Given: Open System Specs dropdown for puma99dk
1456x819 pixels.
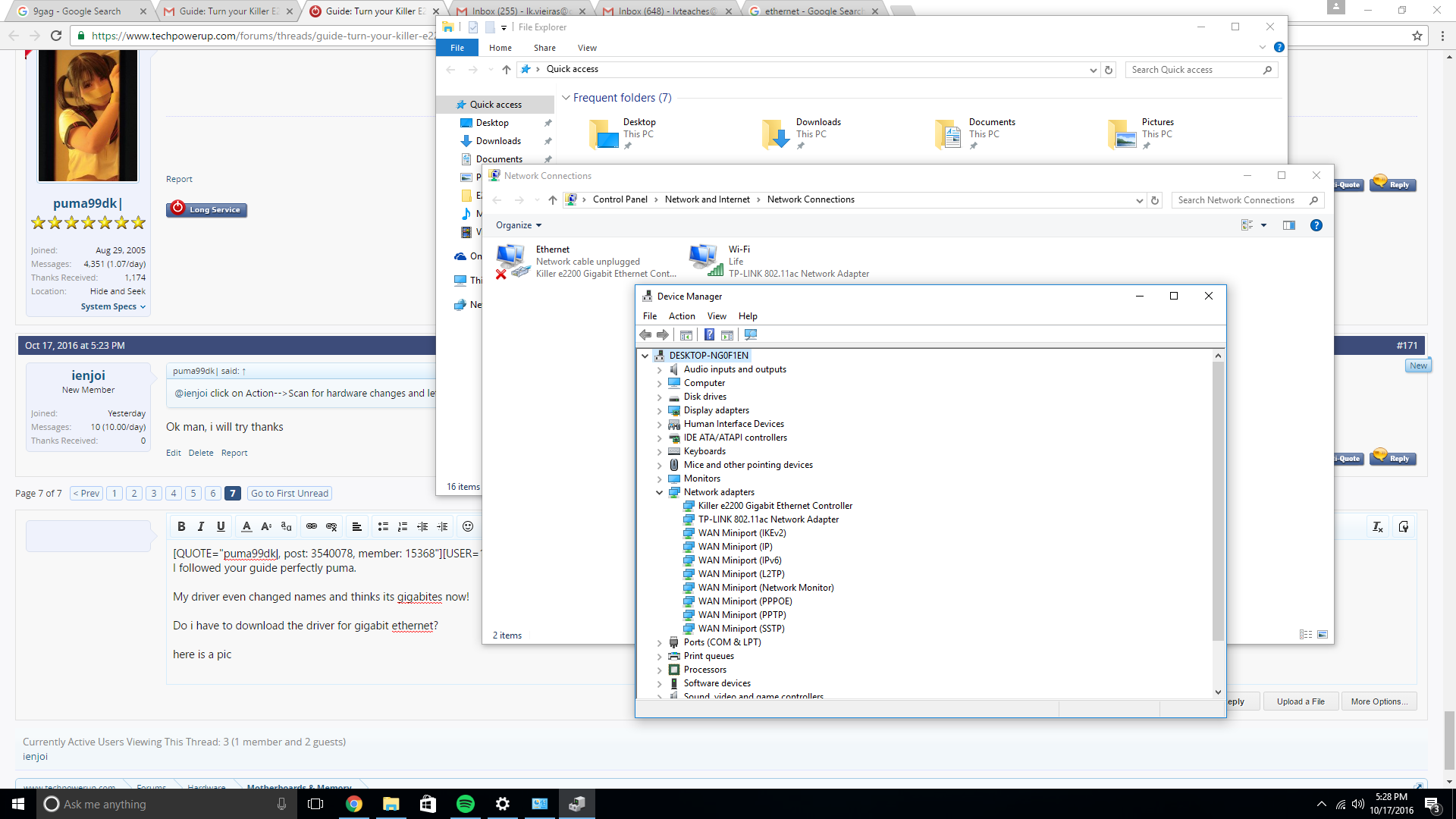Looking at the screenshot, I should [x=113, y=306].
